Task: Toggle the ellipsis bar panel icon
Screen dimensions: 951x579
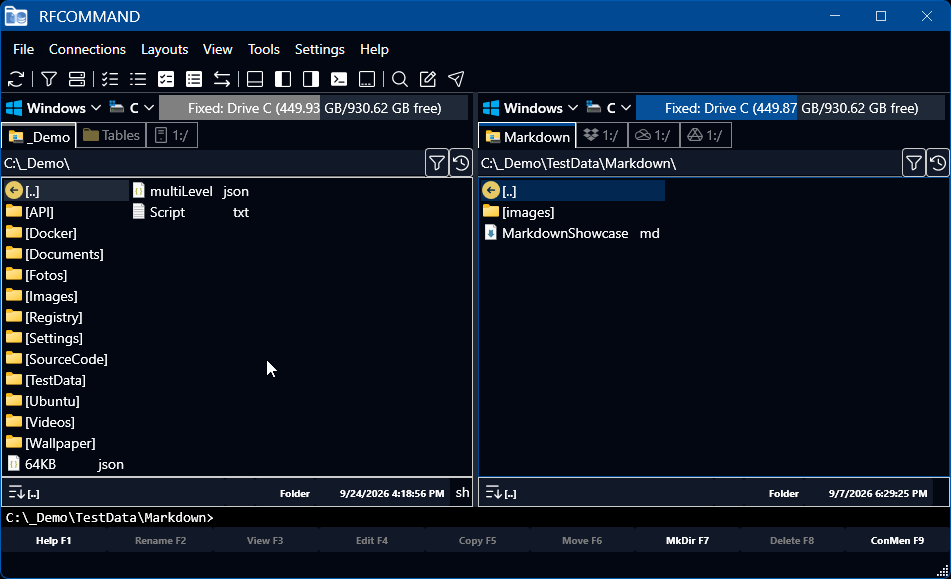Action: pos(367,79)
